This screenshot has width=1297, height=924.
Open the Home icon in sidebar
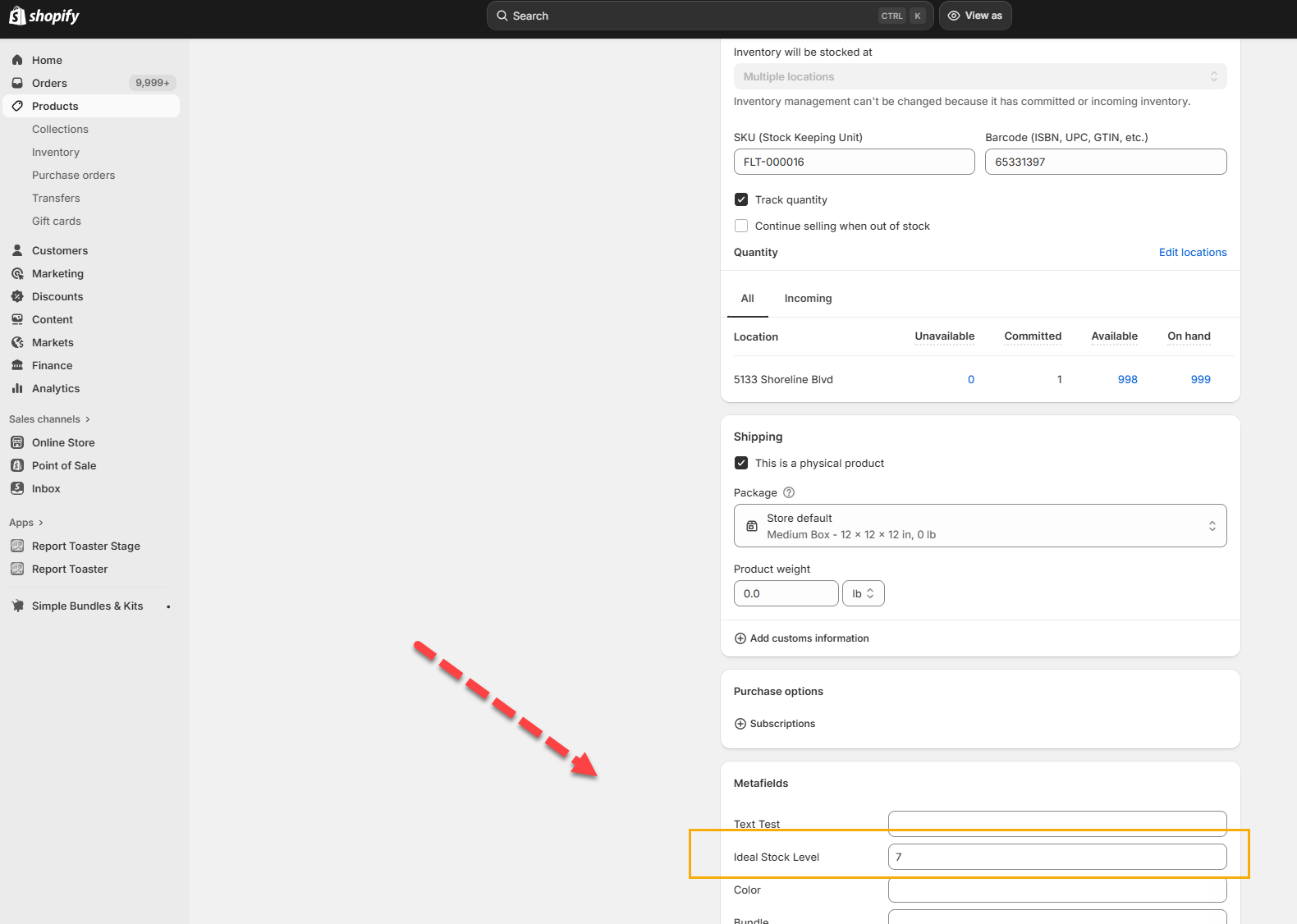17,60
